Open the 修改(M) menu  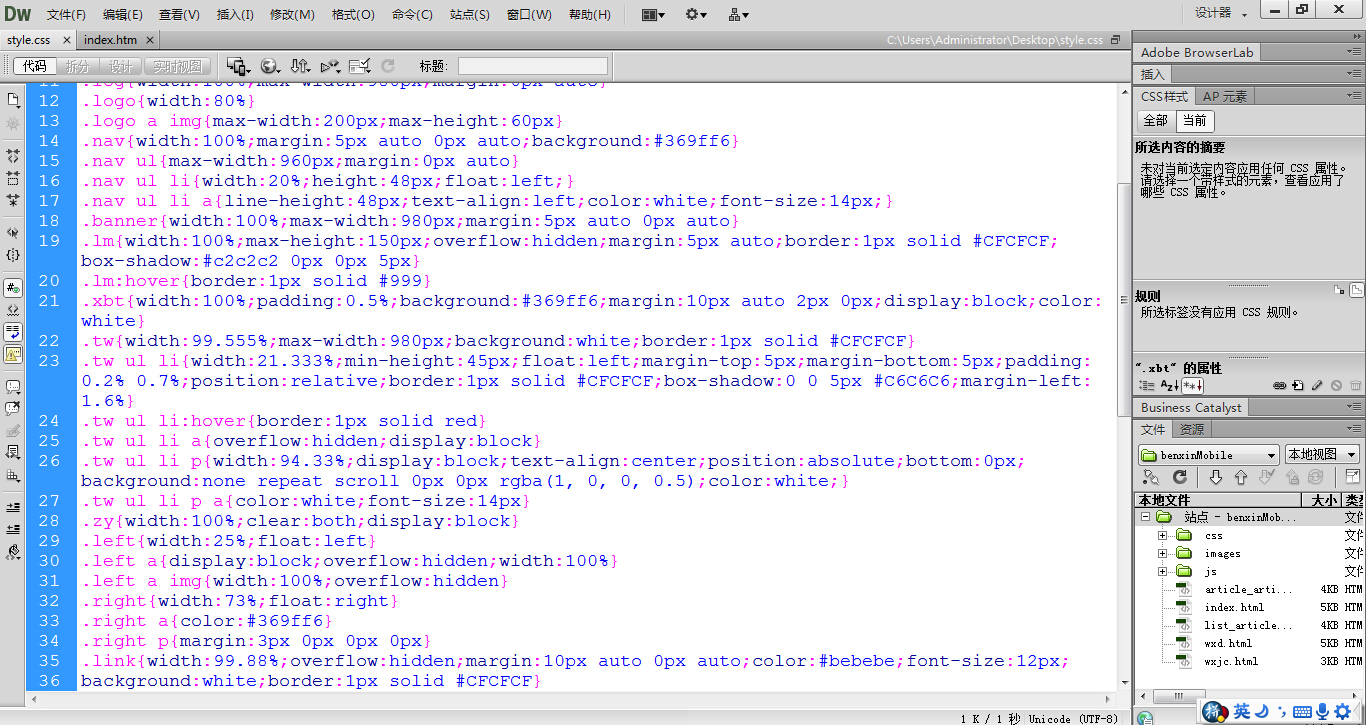pyautogui.click(x=292, y=15)
